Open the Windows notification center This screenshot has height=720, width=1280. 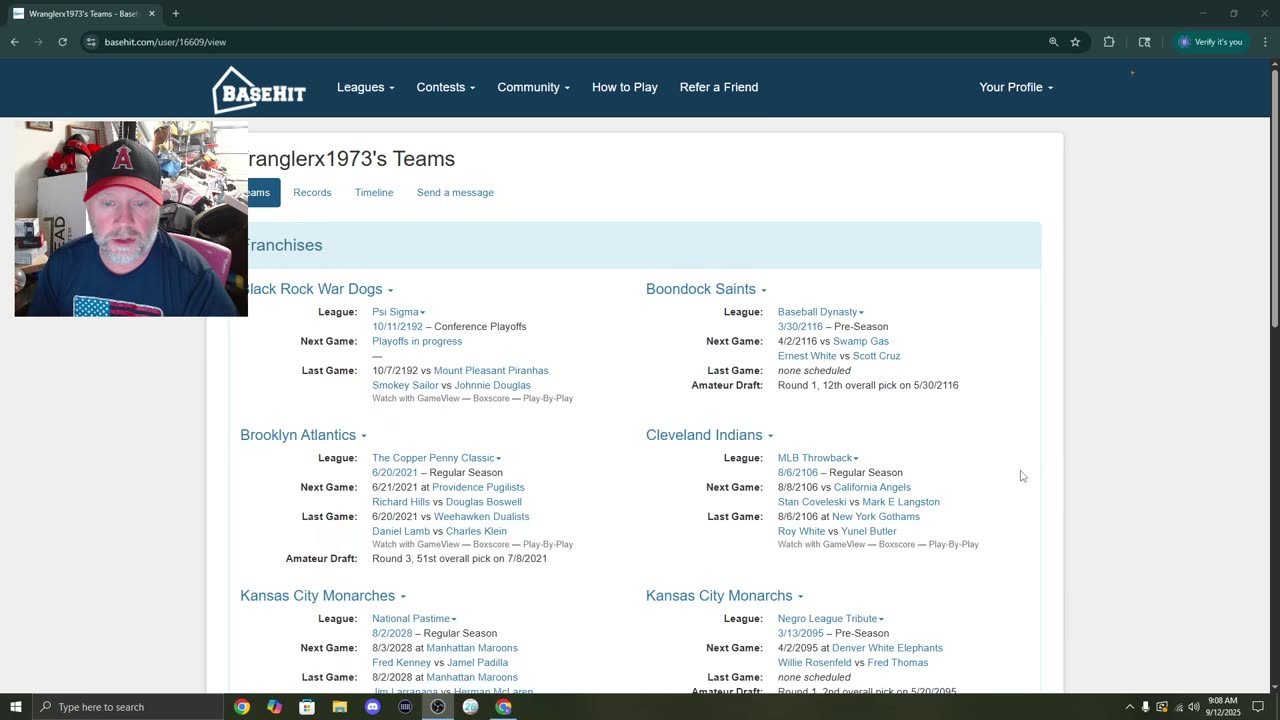point(1259,707)
